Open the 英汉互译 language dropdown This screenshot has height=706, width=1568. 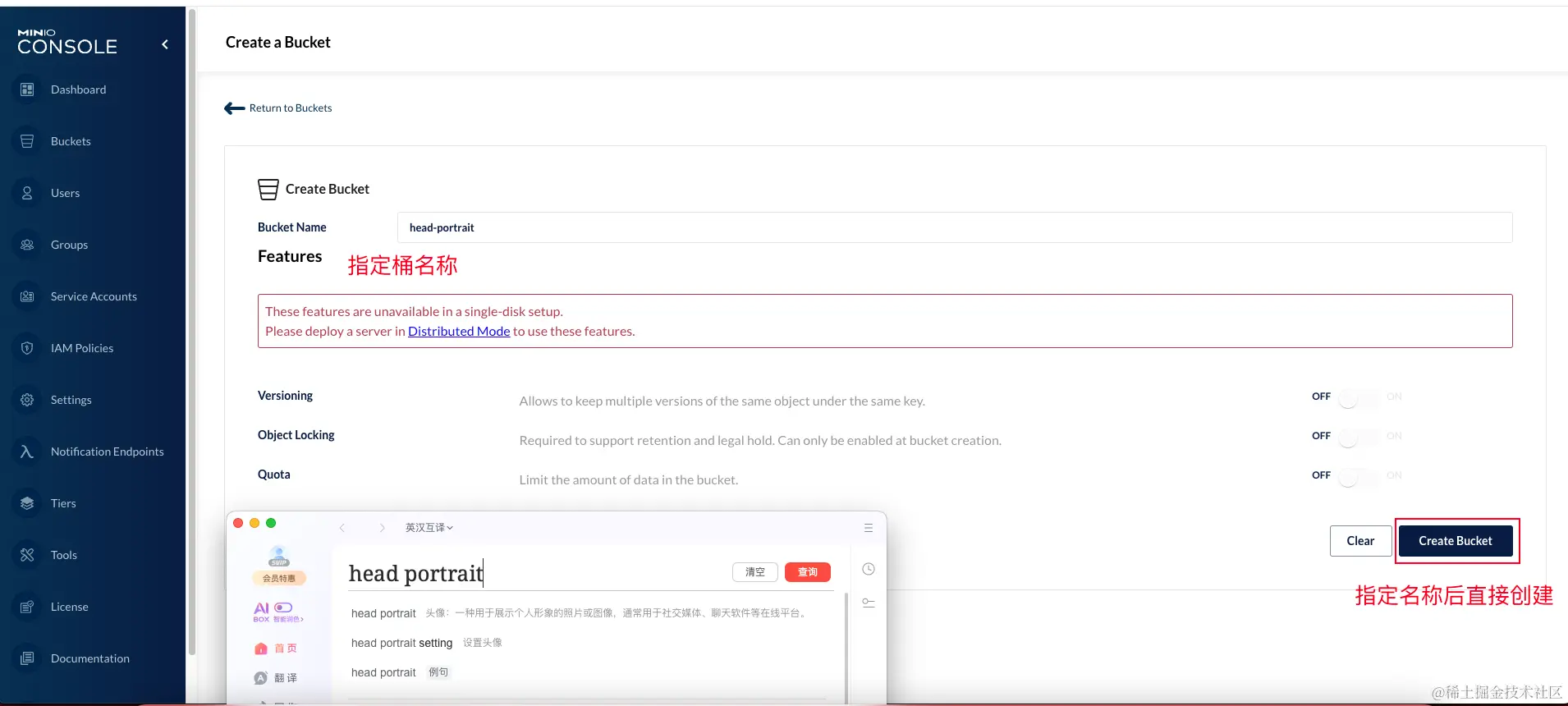coord(429,528)
